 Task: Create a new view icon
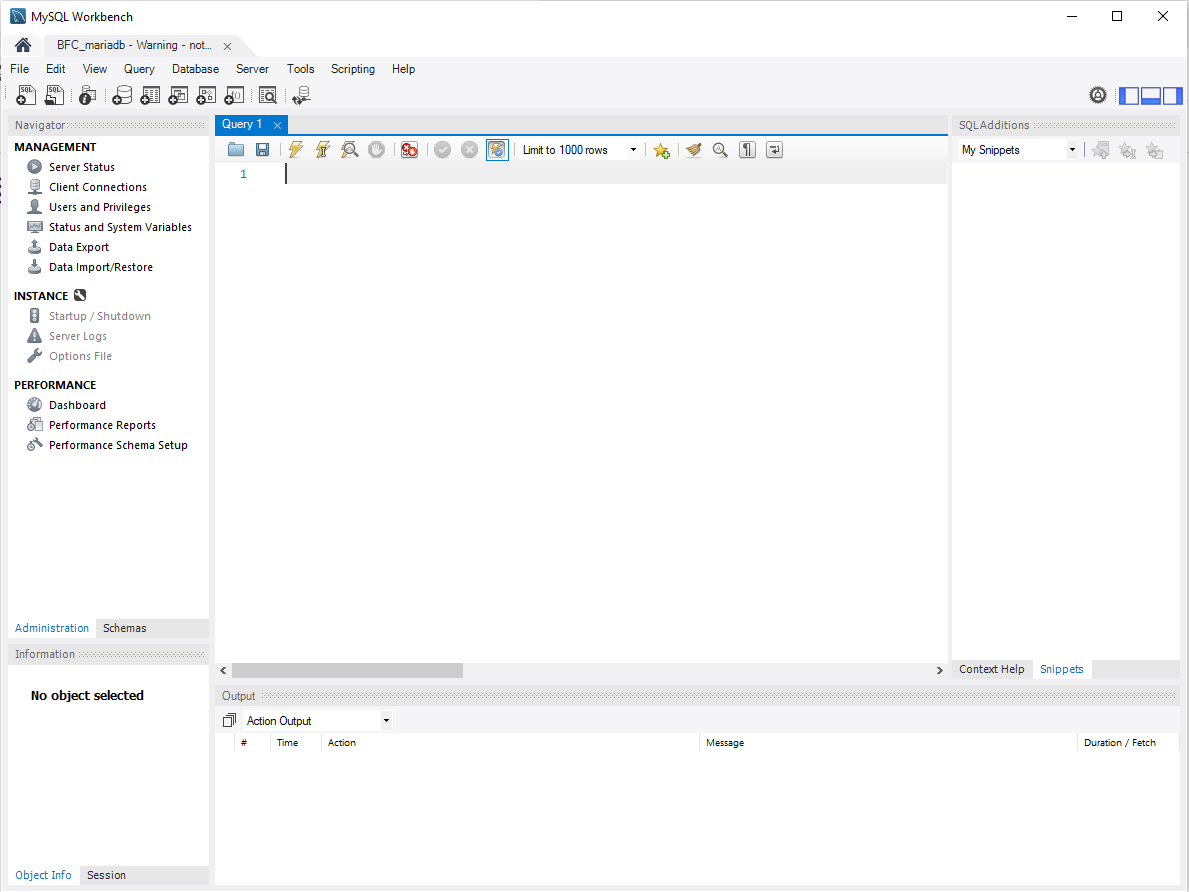pos(178,96)
